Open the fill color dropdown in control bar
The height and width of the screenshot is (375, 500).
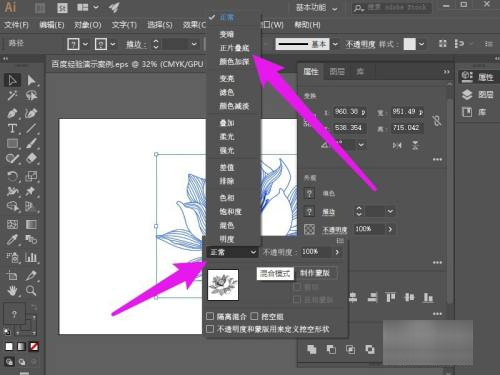point(85,44)
